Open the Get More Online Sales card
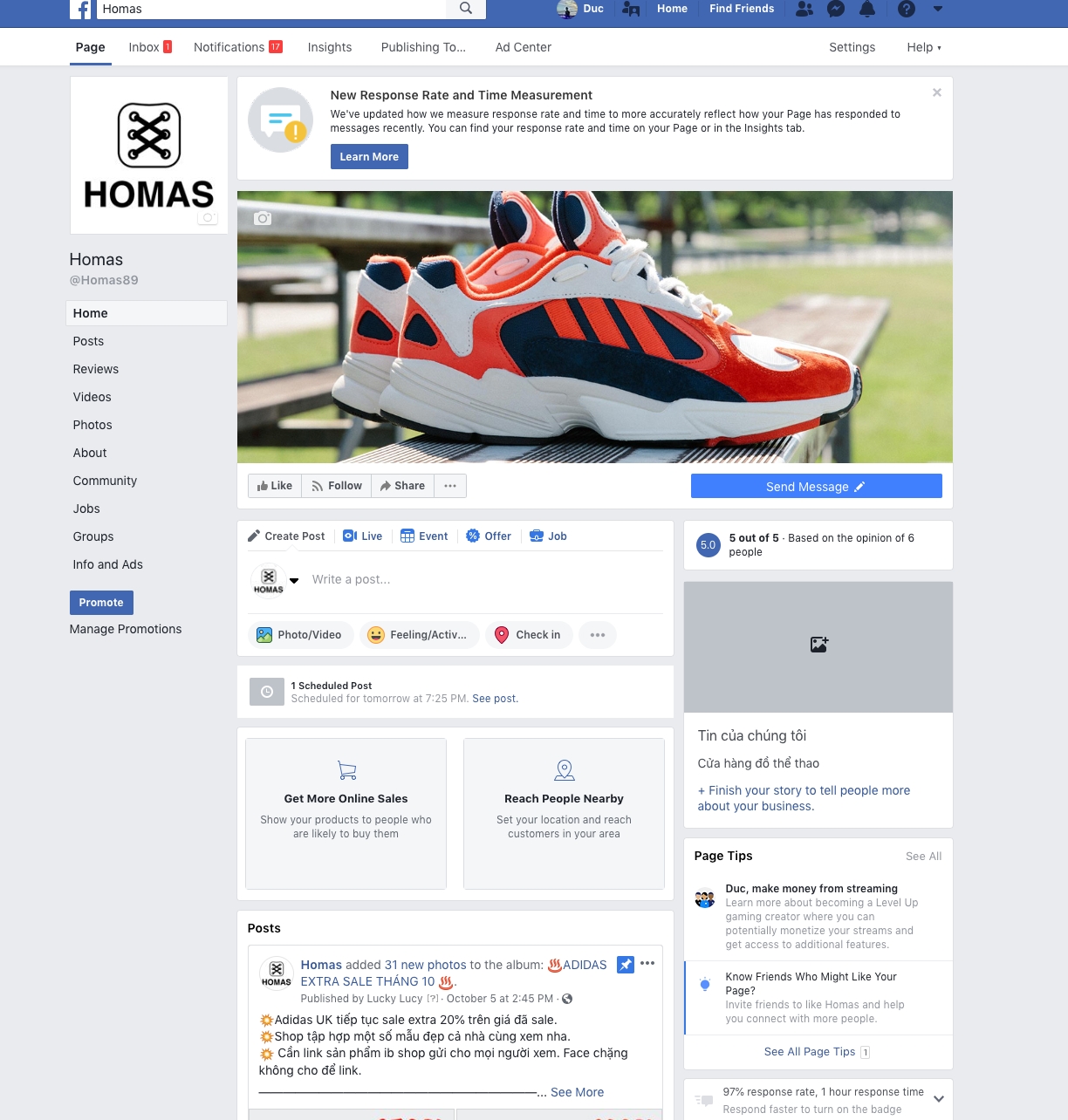The image size is (1068, 1120). 346,814
